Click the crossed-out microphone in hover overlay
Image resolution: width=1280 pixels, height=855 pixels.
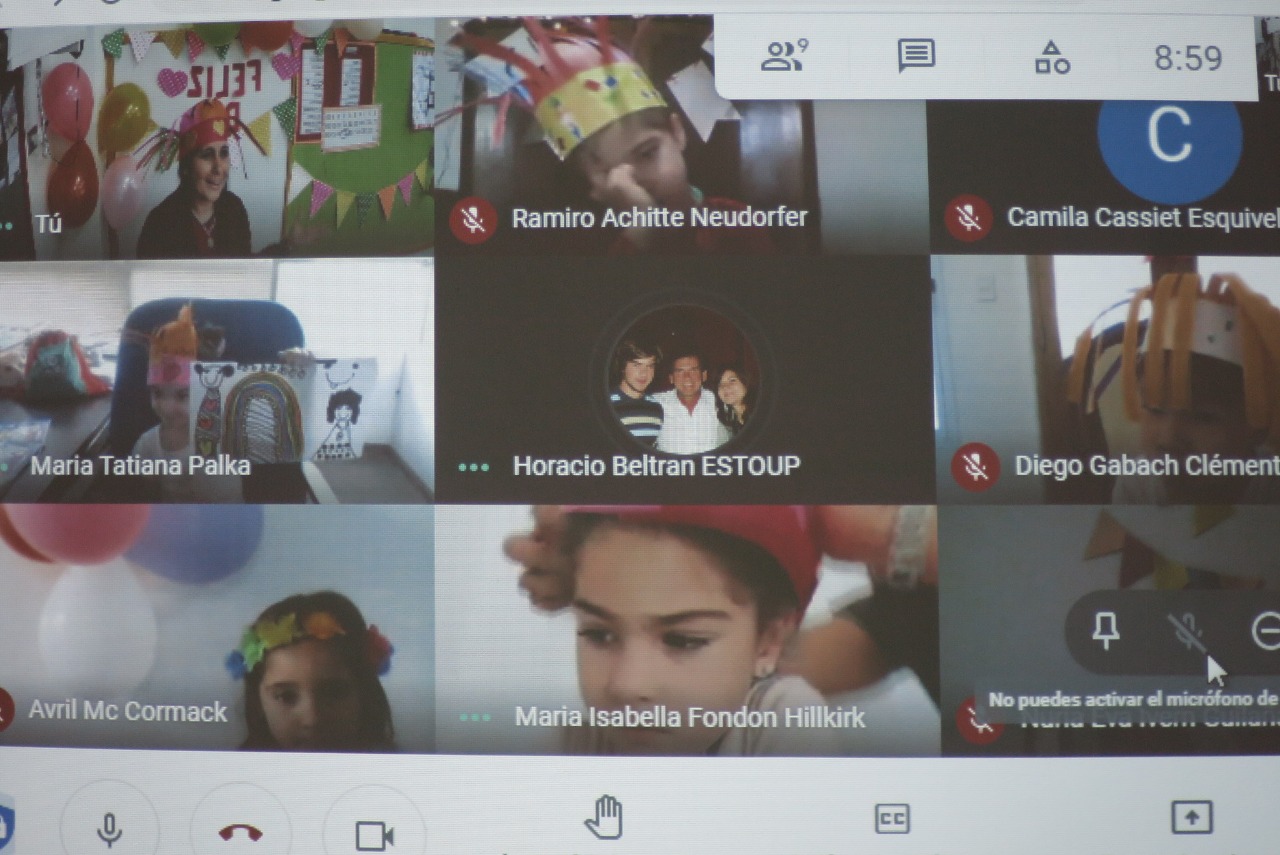[1187, 631]
